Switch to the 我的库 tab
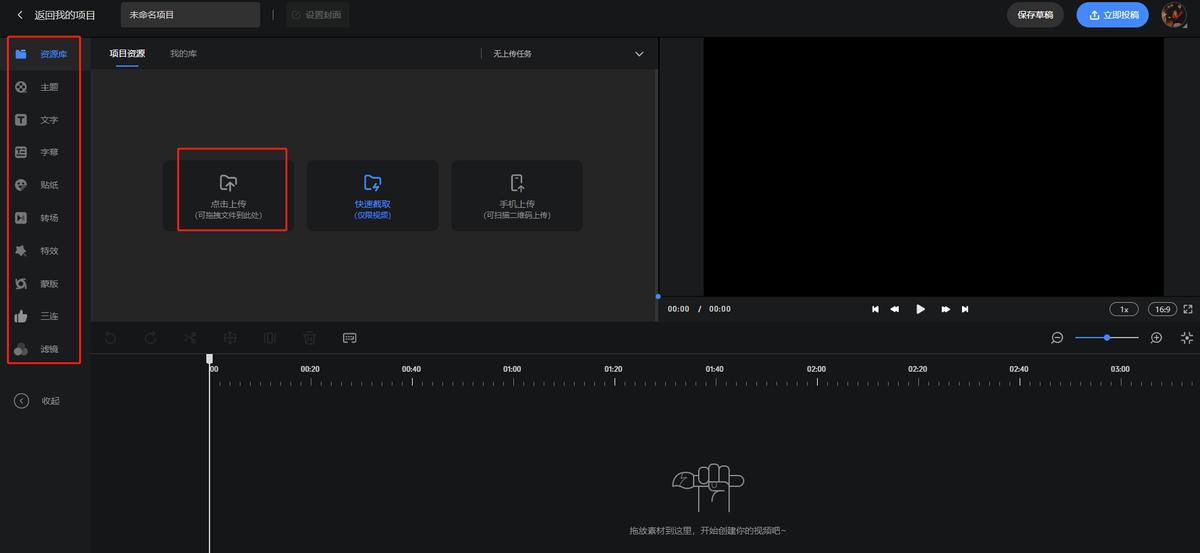This screenshot has width=1200, height=553. 183,54
